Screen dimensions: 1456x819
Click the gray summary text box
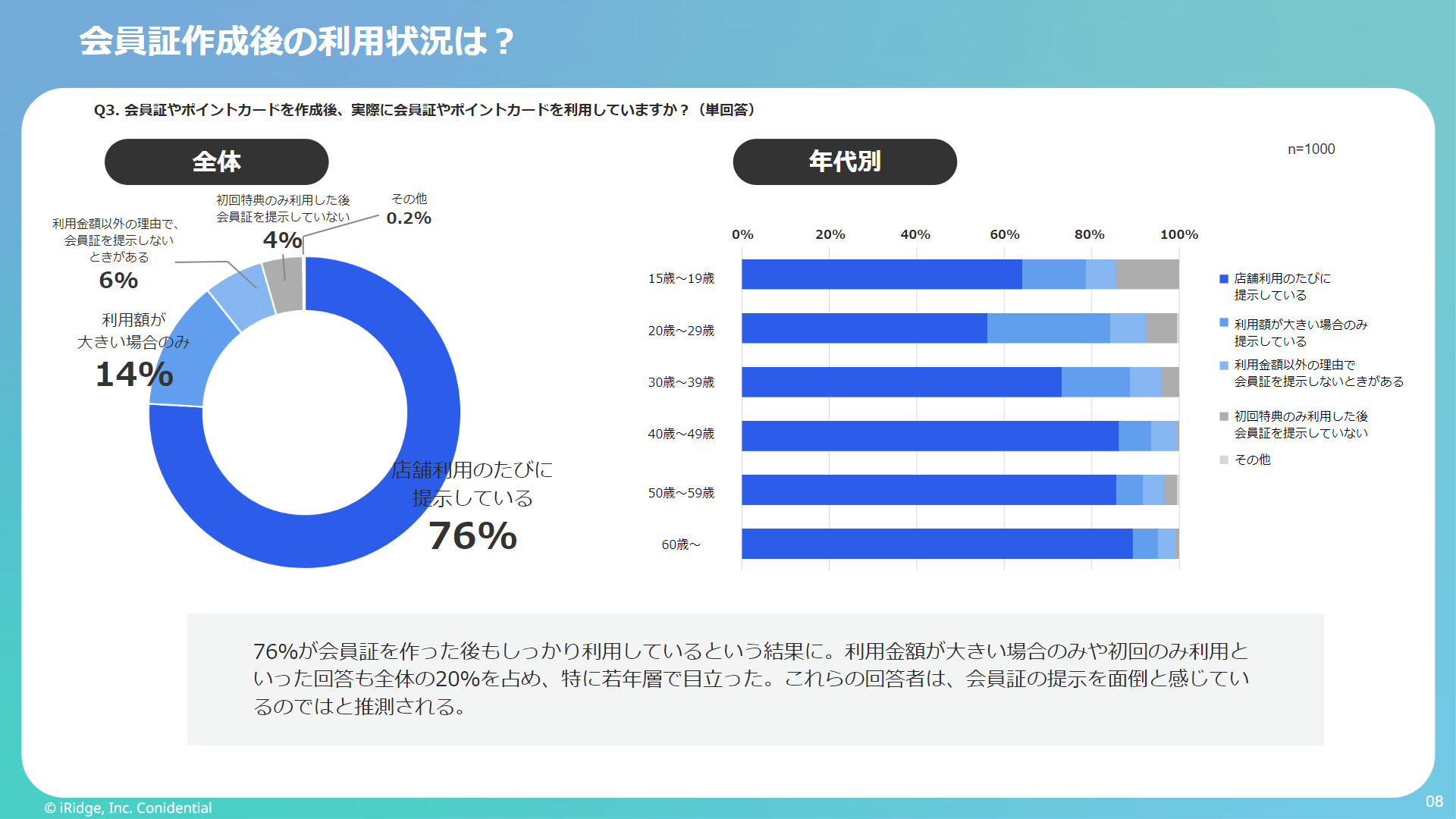click(755, 679)
